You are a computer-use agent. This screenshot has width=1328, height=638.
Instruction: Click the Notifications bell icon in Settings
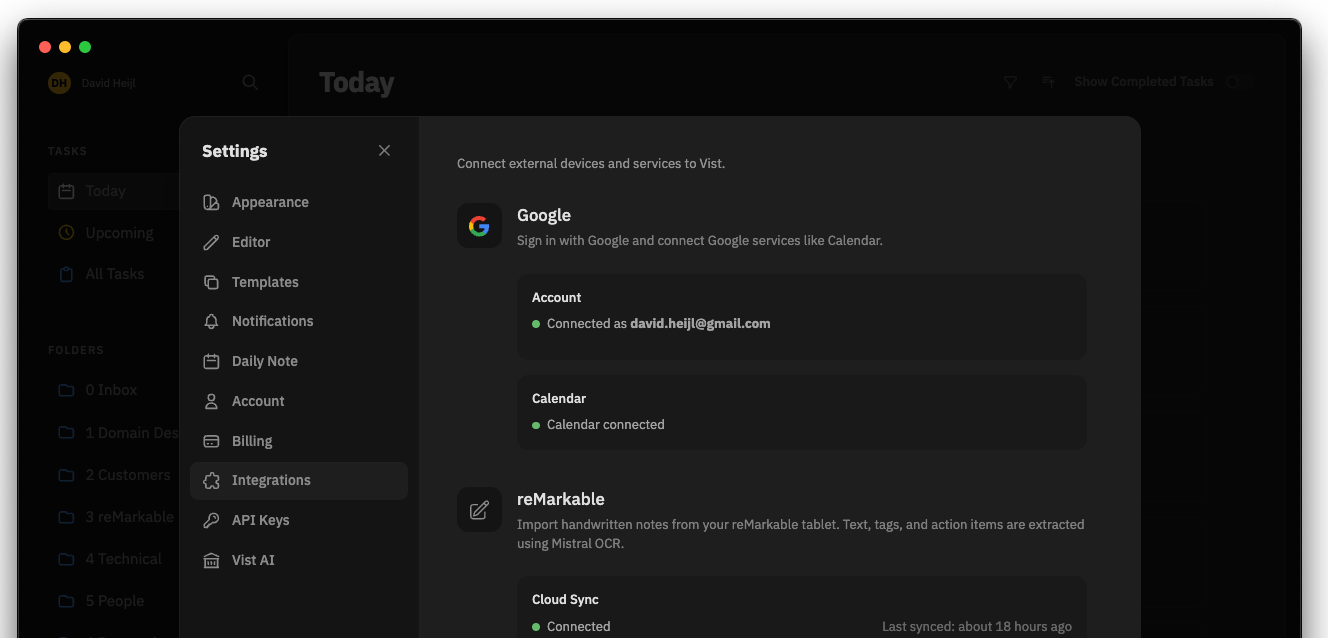[211, 321]
